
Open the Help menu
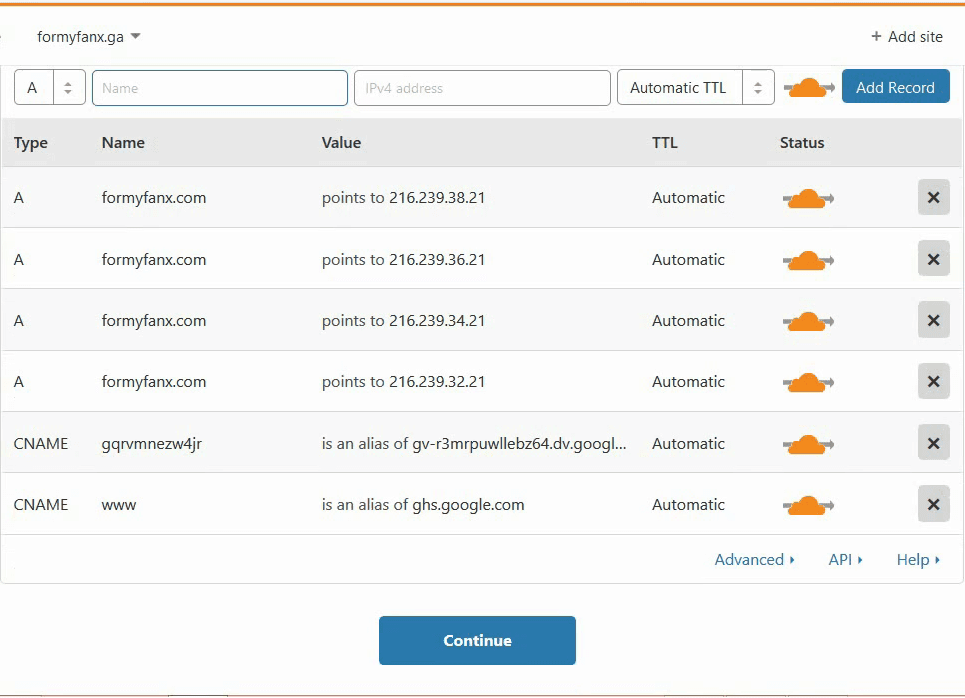click(x=917, y=560)
